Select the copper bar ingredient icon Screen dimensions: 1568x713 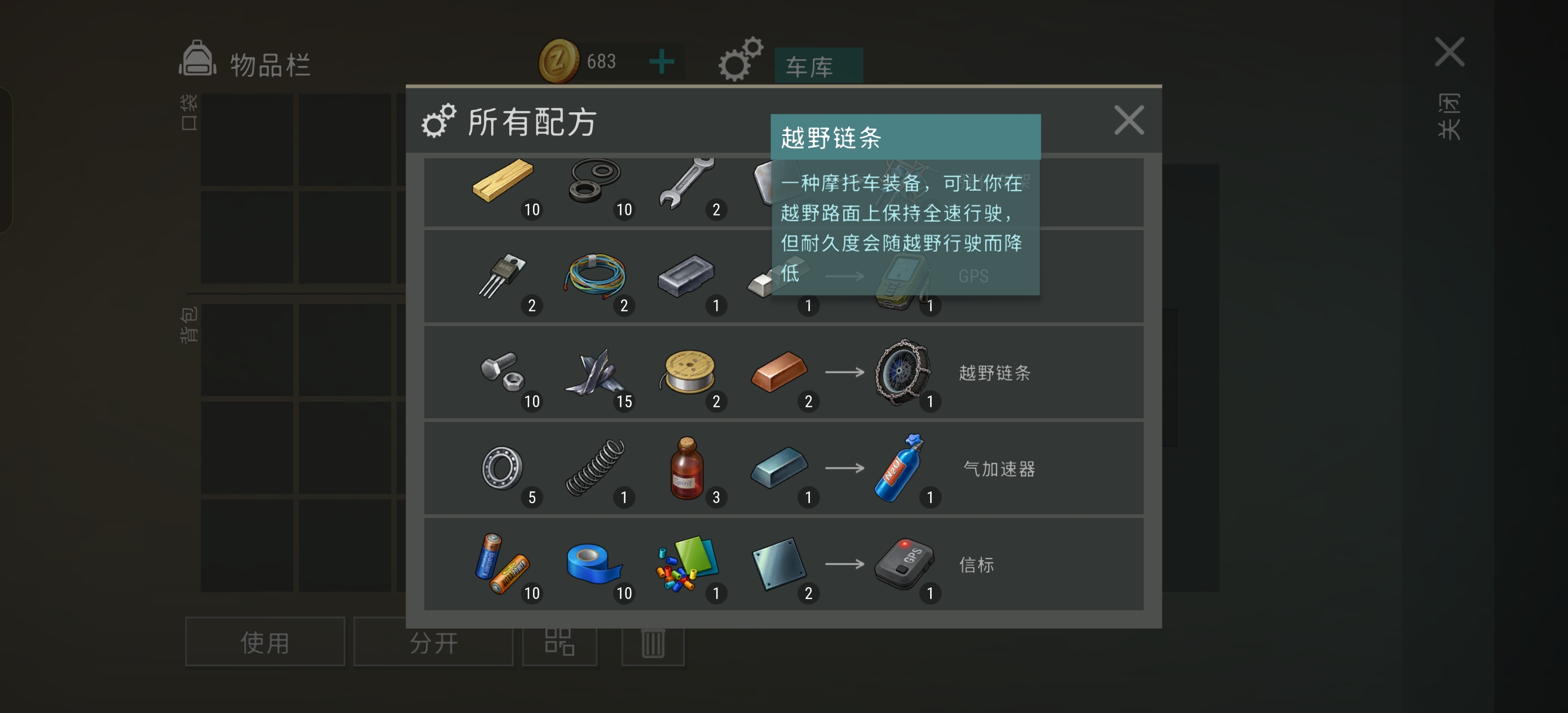[779, 372]
